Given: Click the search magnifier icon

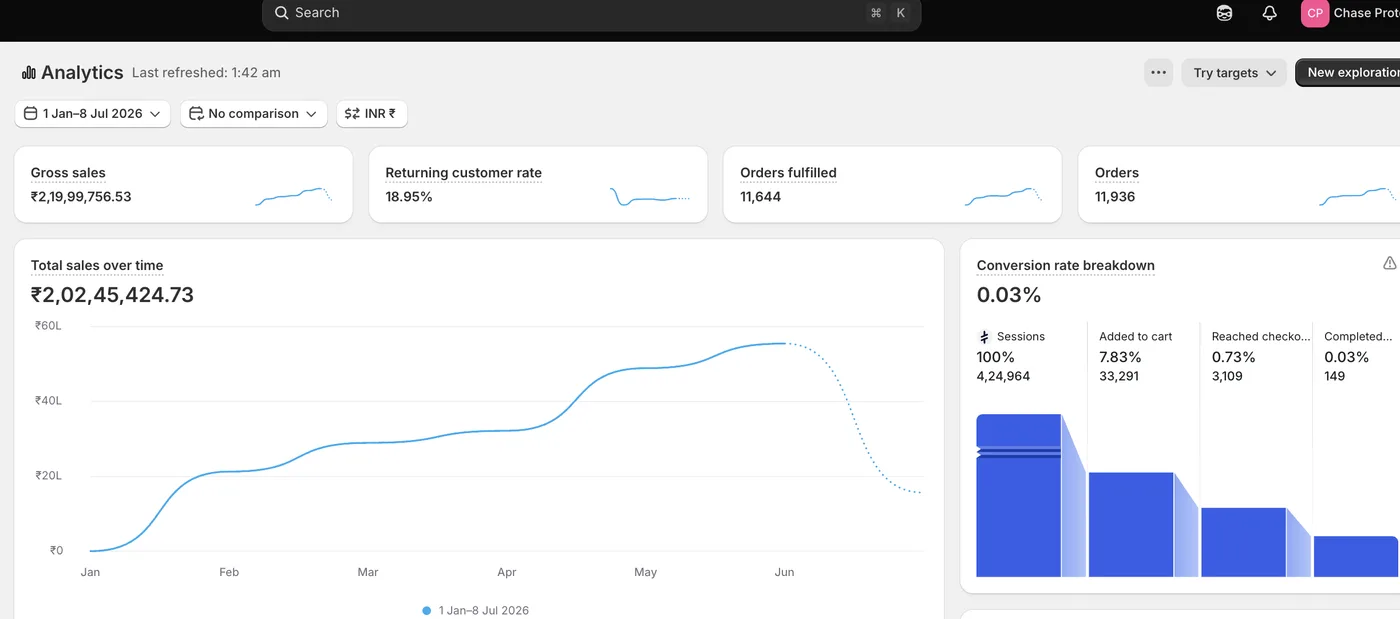Looking at the screenshot, I should pos(283,13).
